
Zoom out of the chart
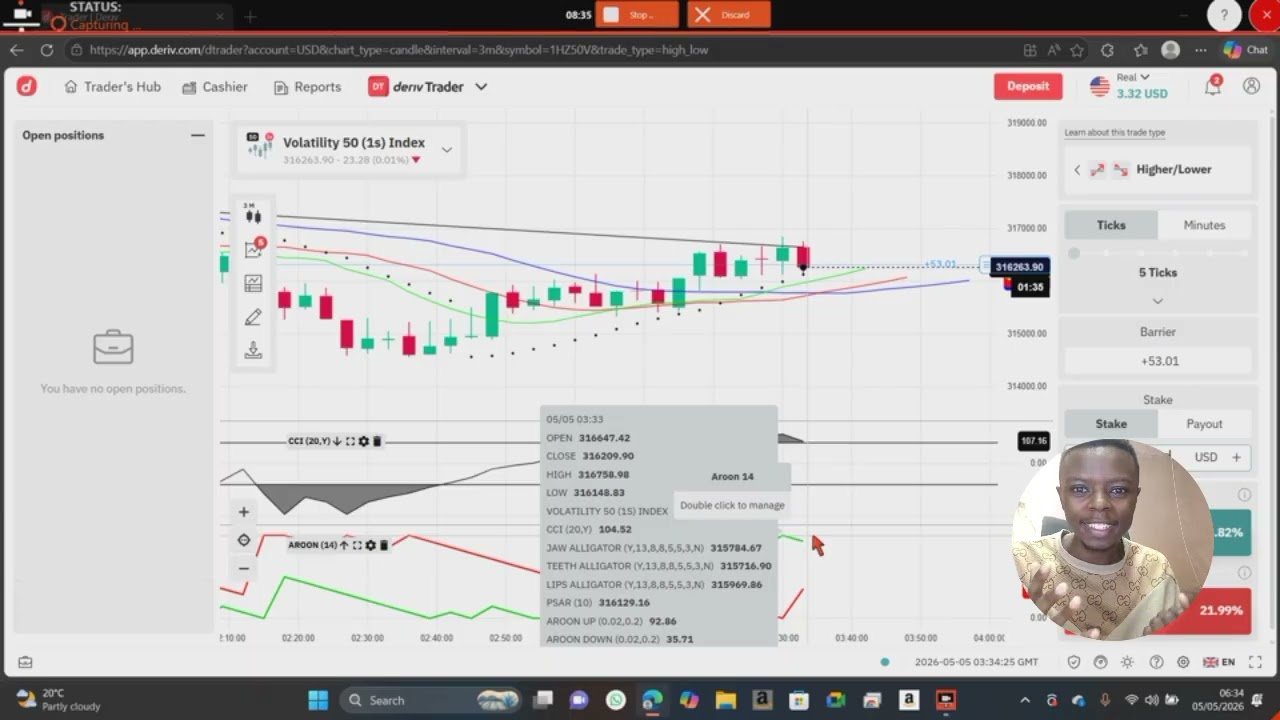[x=244, y=568]
